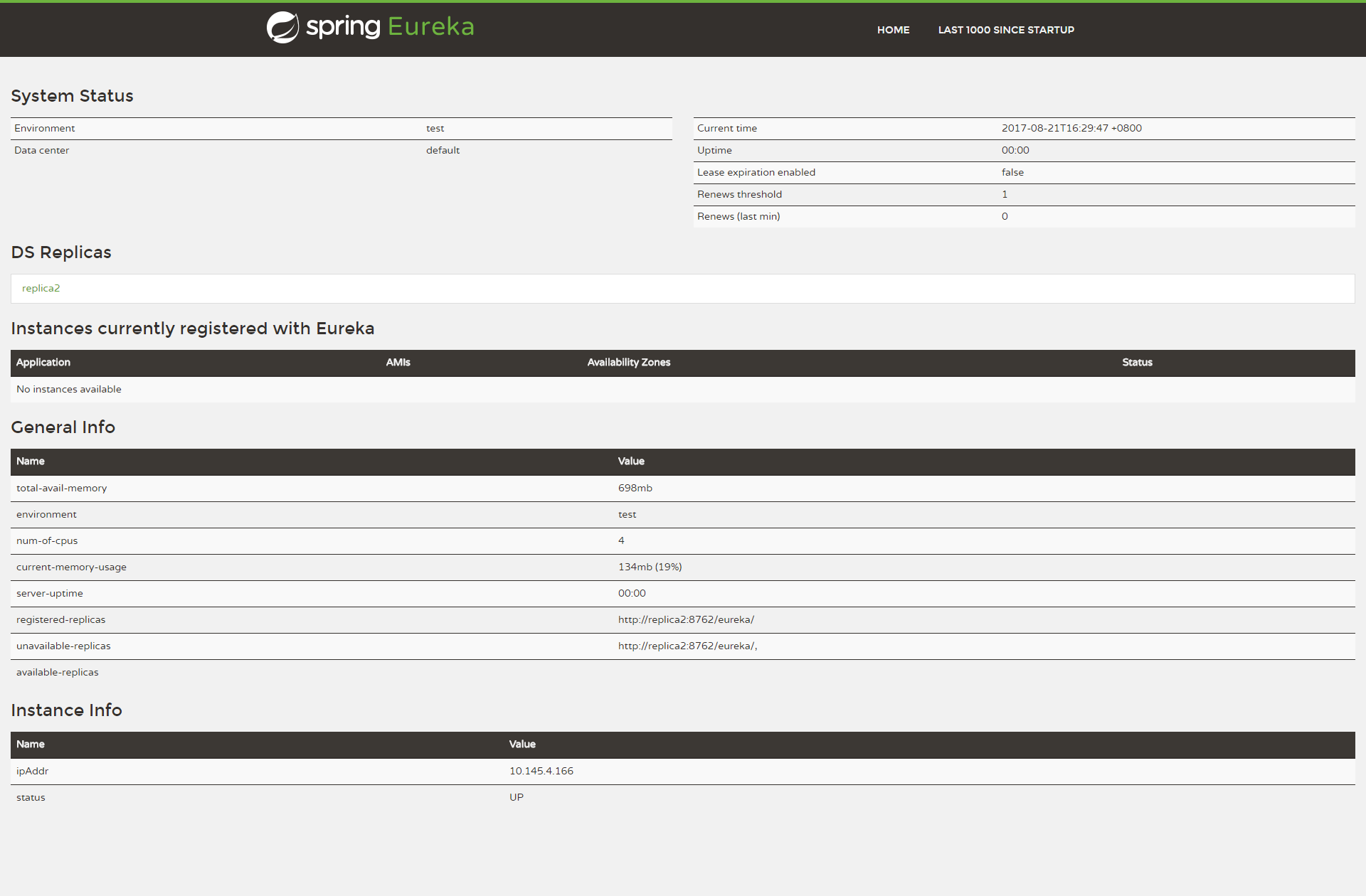Click the status UP value
1366x896 pixels.
pyautogui.click(x=517, y=798)
